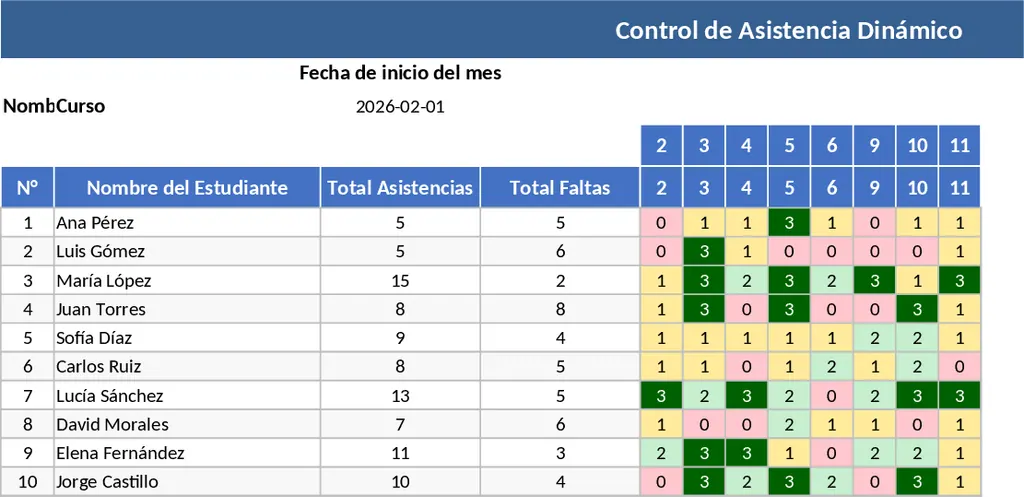Select the 'Nº' header cell
This screenshot has width=1024, height=497.
click(x=28, y=187)
